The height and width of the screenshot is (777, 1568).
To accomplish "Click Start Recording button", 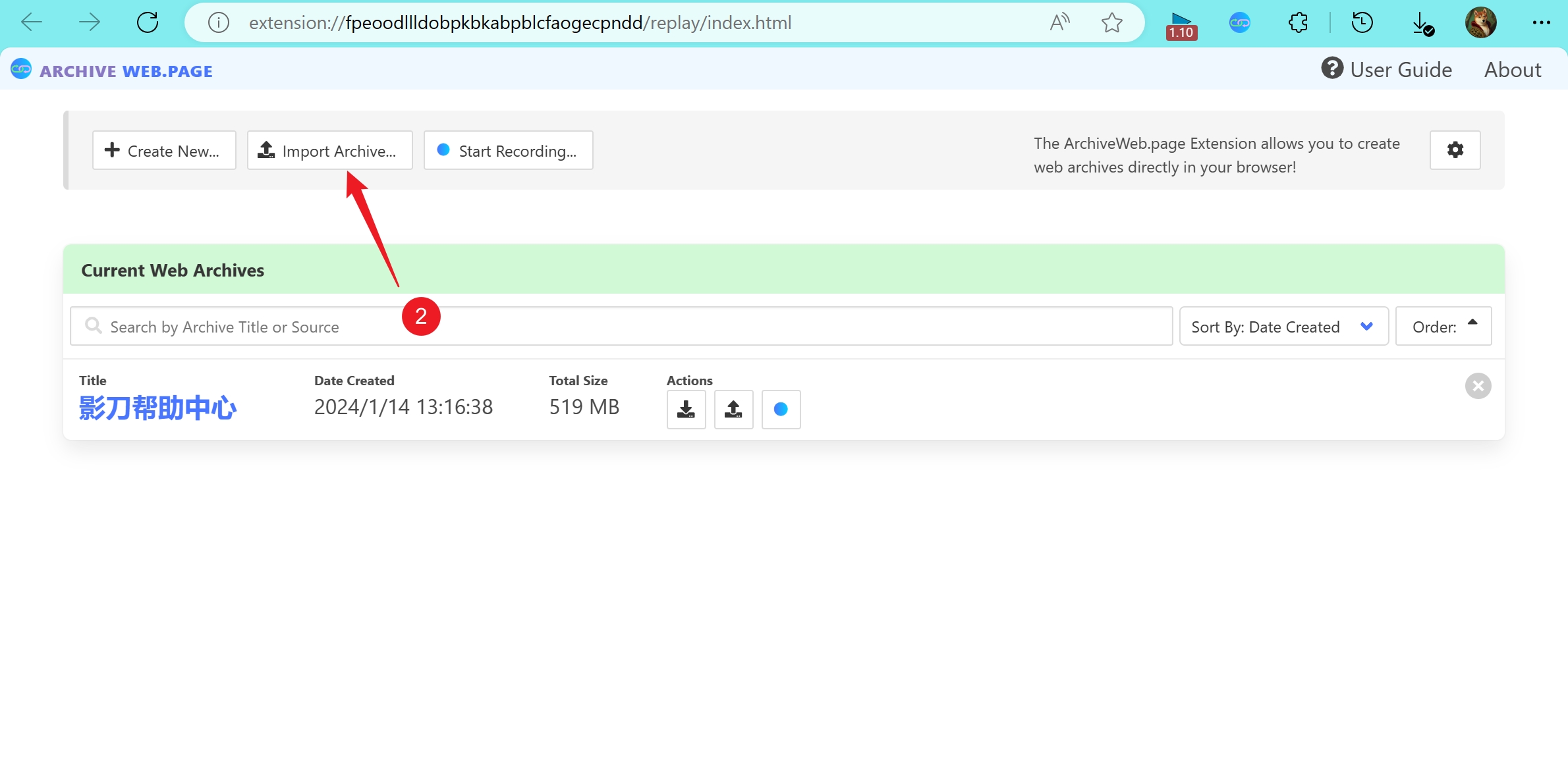I will click(x=508, y=151).
